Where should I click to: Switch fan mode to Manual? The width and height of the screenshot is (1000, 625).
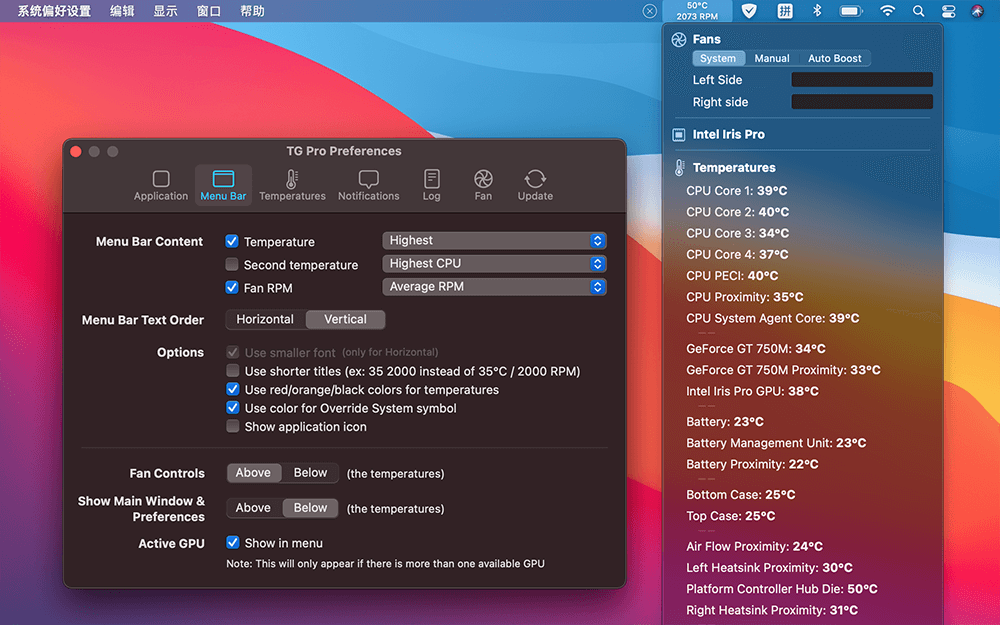pyautogui.click(x=772, y=58)
